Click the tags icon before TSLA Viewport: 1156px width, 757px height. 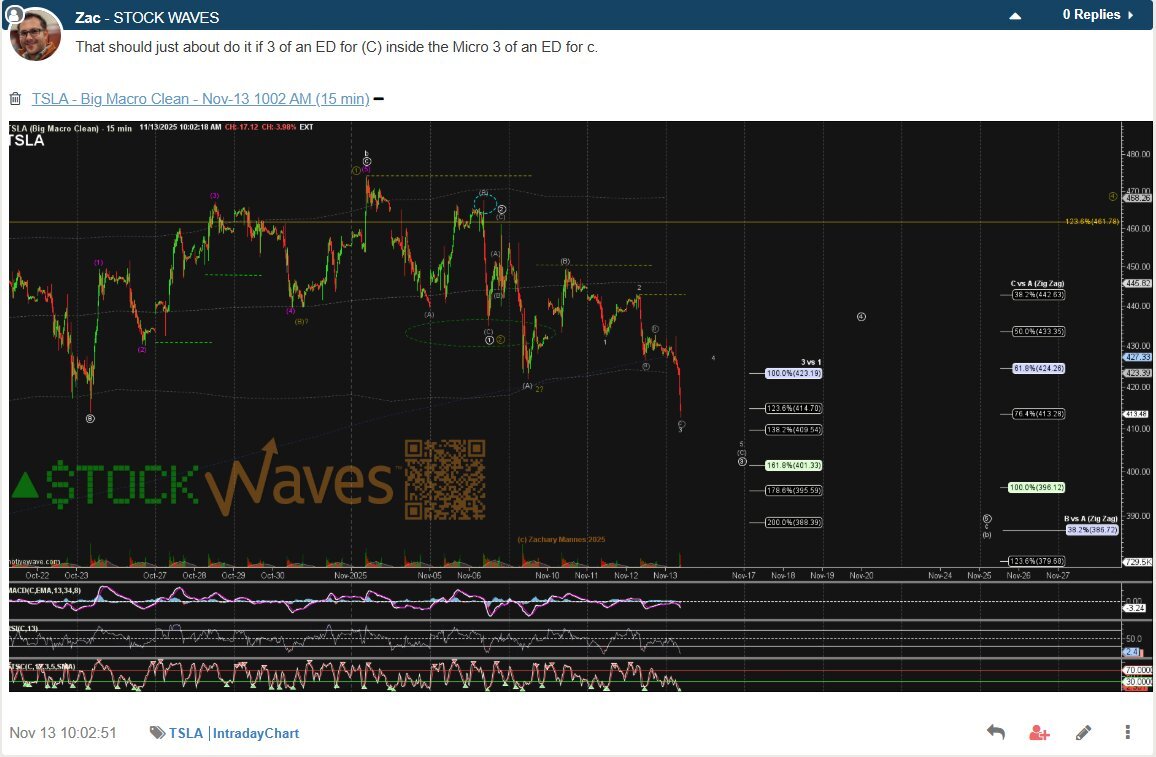(157, 733)
